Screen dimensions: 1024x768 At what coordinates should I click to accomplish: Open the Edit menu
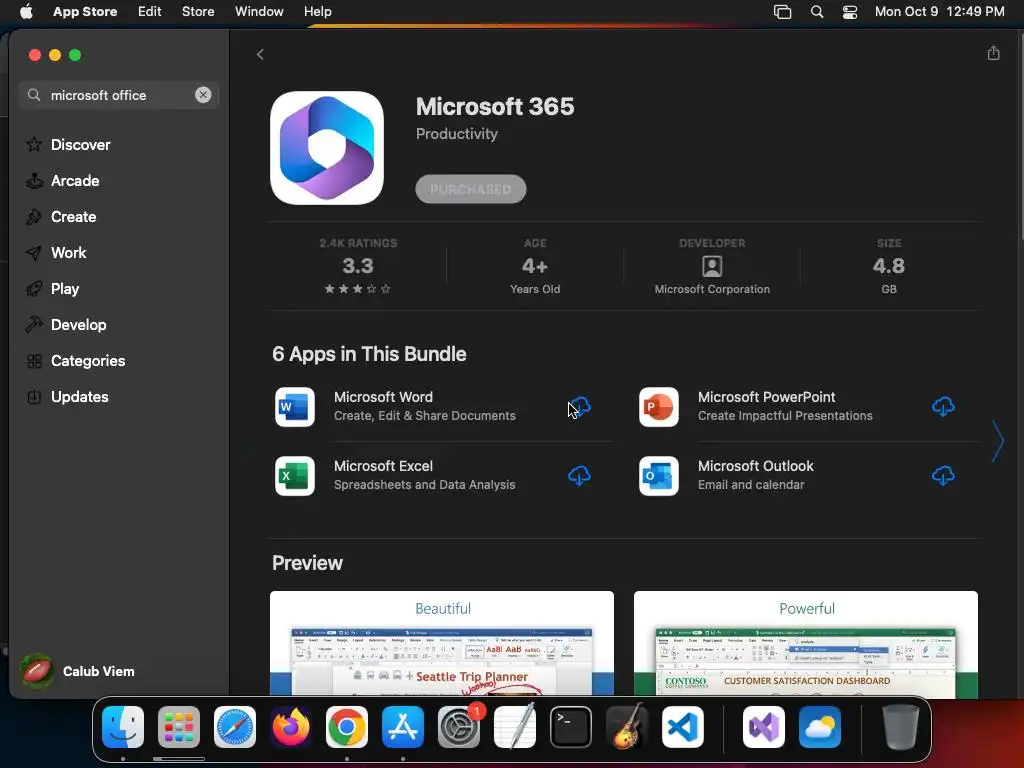150,11
